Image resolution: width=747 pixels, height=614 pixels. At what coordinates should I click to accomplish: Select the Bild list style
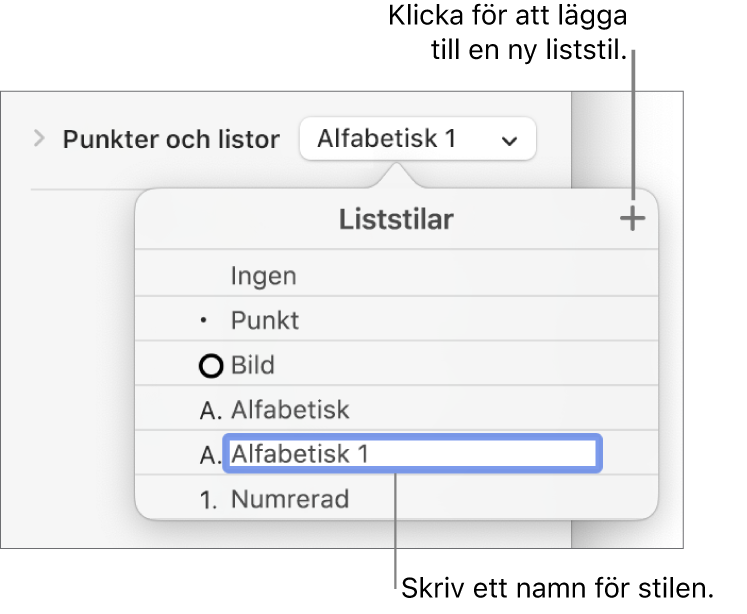(396, 363)
